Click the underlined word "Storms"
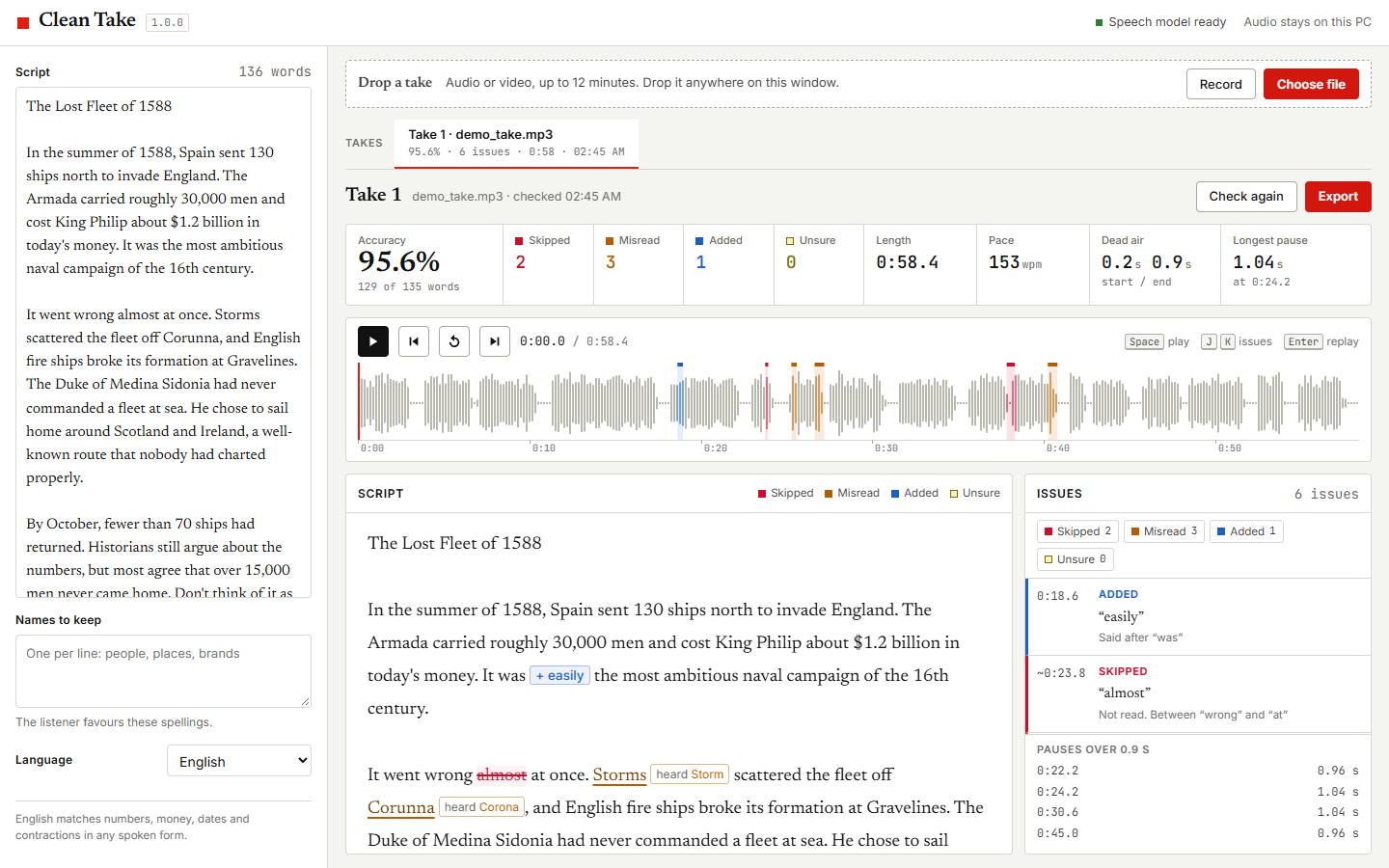1389x868 pixels. (x=619, y=774)
